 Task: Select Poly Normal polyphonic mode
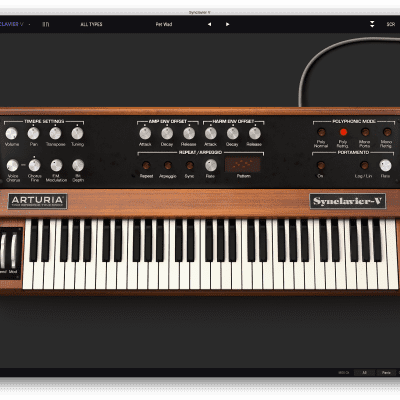321,132
